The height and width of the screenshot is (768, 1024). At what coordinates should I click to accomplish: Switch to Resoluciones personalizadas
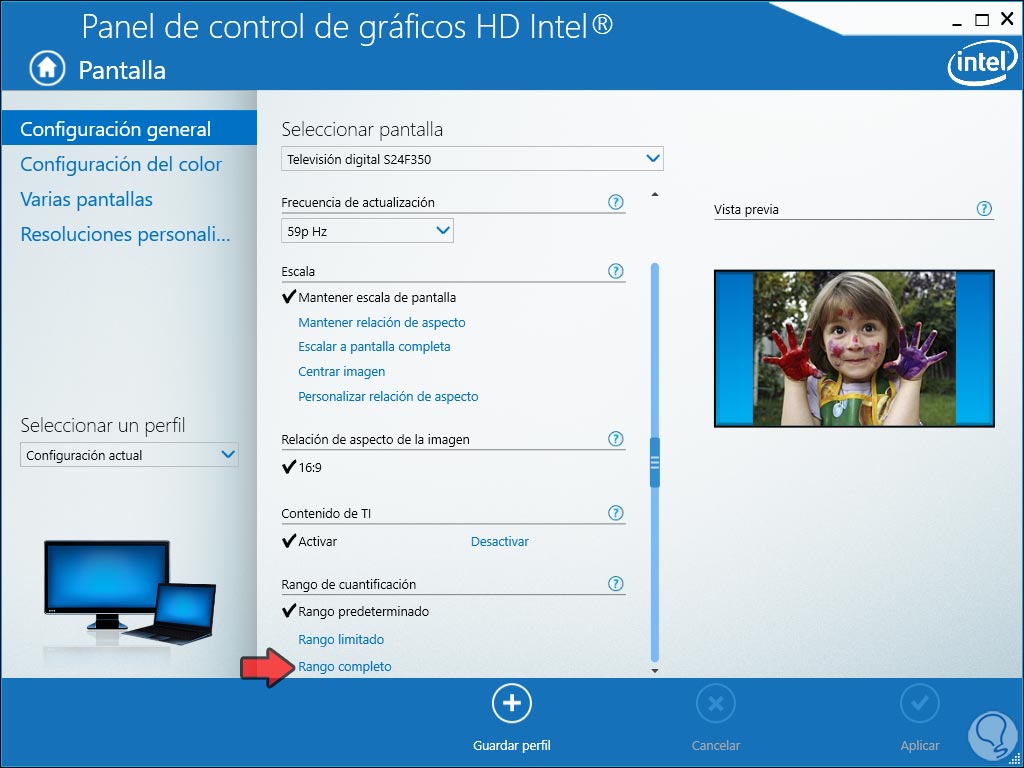click(x=125, y=234)
